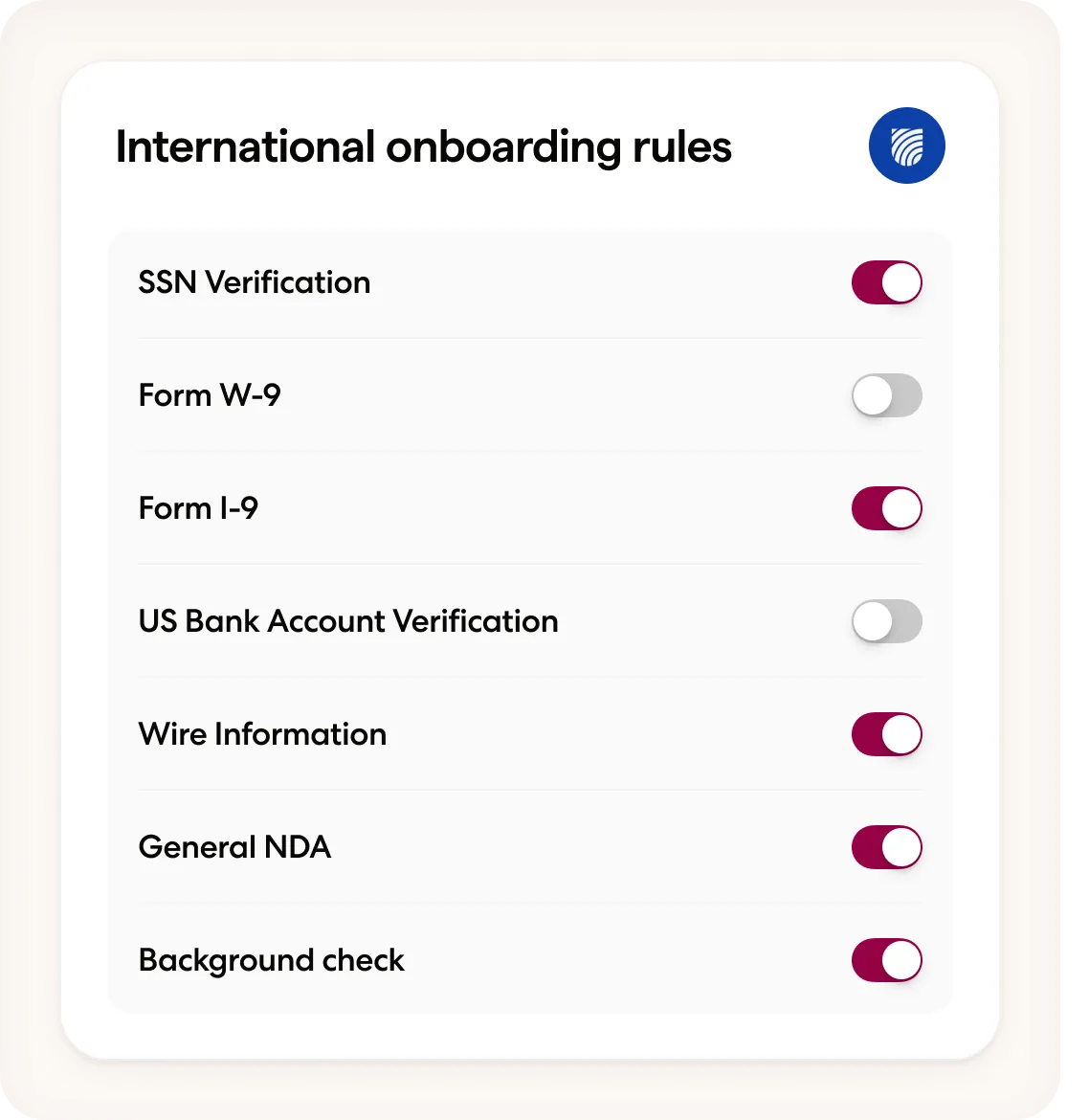Click the Background check settings row
Screen dimensions: 1089x1120
click(531, 960)
